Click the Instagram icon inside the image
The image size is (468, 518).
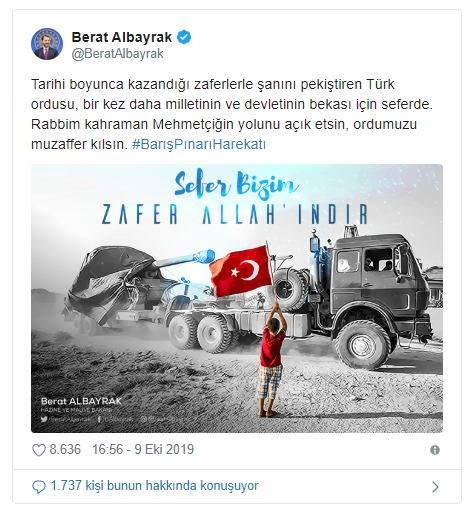[144, 419]
